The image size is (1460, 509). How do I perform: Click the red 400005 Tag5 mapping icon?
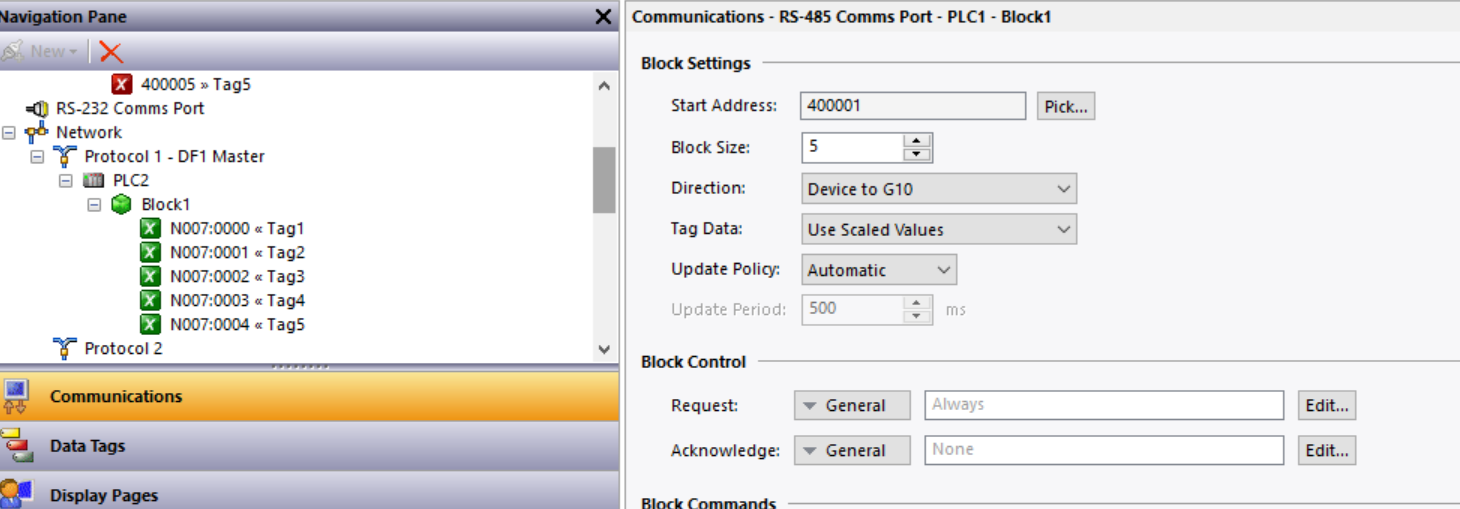click(122, 84)
